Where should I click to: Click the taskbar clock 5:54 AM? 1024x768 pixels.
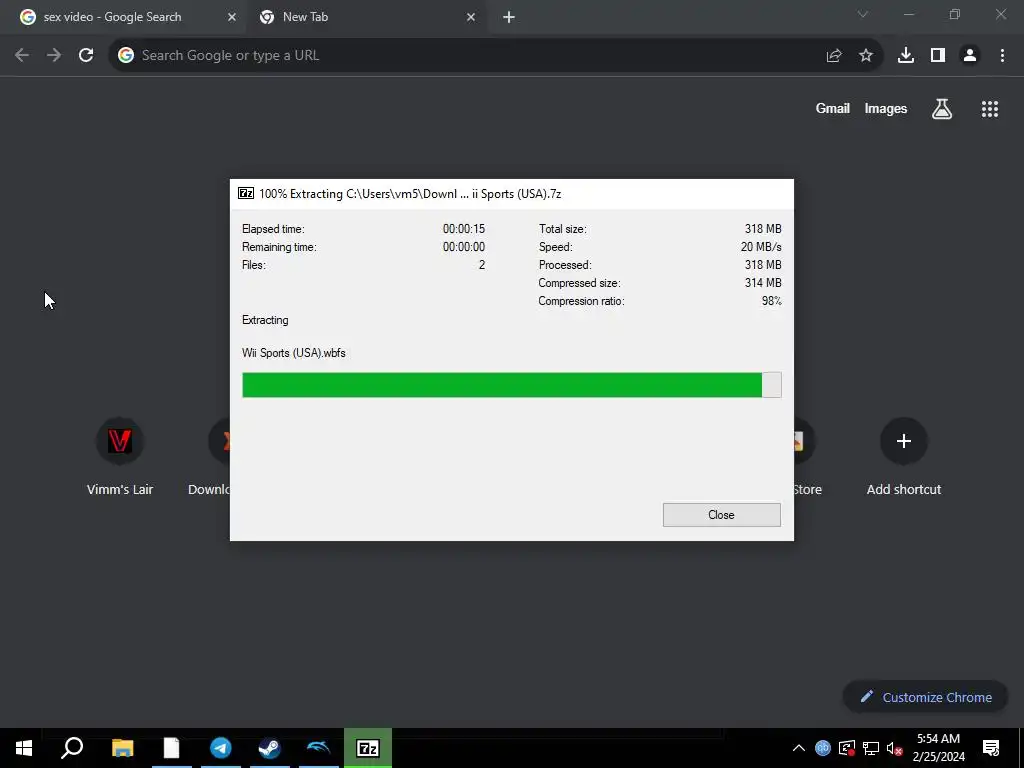pos(938,739)
